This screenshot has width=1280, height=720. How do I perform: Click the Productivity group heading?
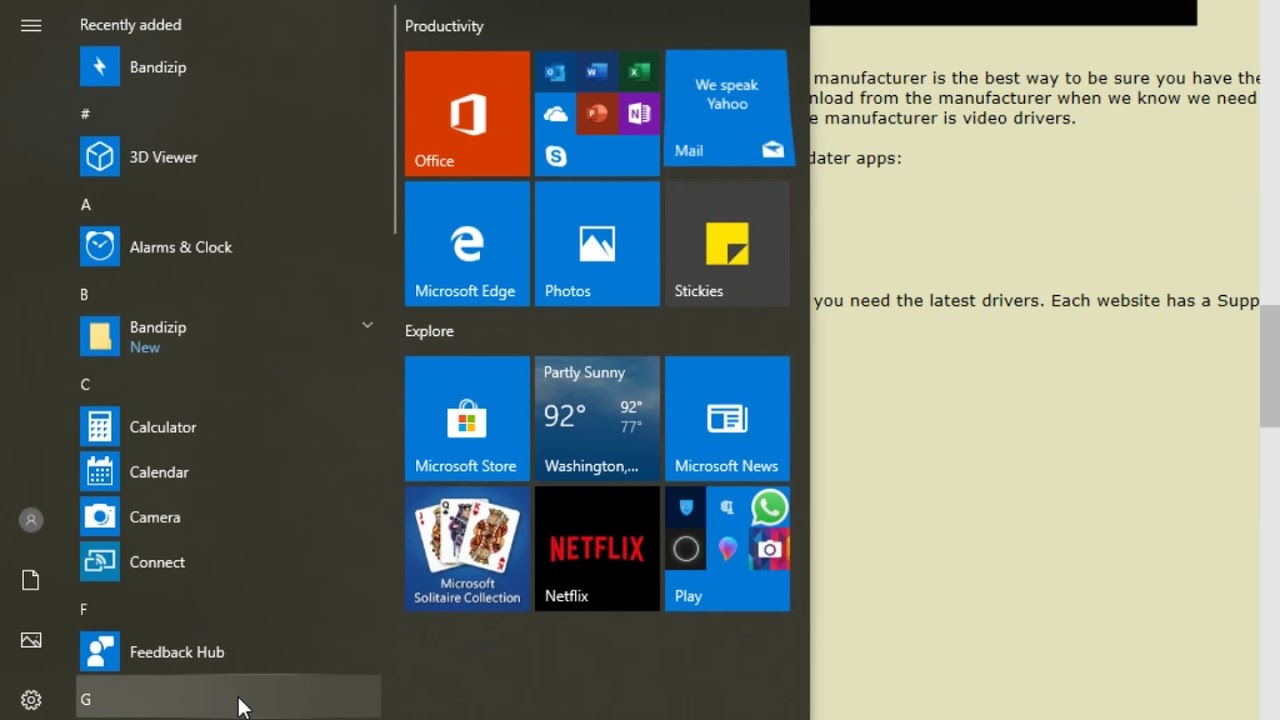(444, 26)
